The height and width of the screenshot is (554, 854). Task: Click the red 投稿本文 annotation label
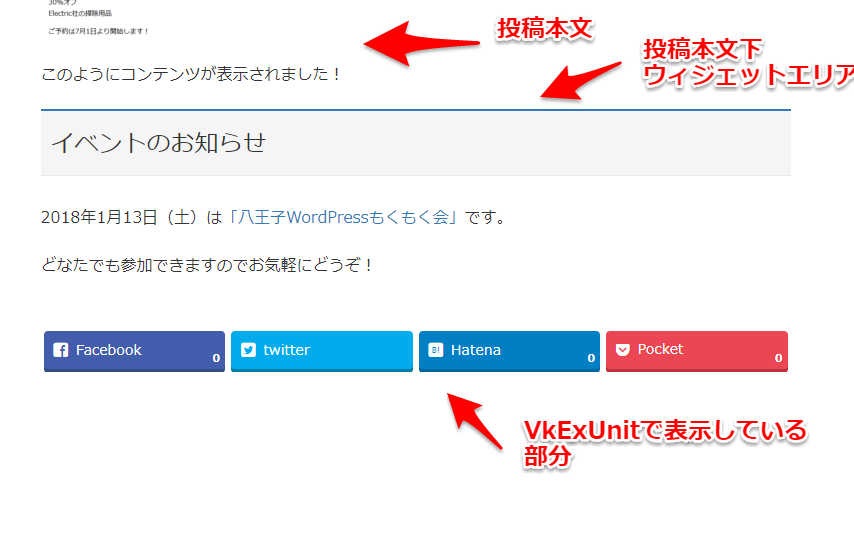[x=545, y=29]
